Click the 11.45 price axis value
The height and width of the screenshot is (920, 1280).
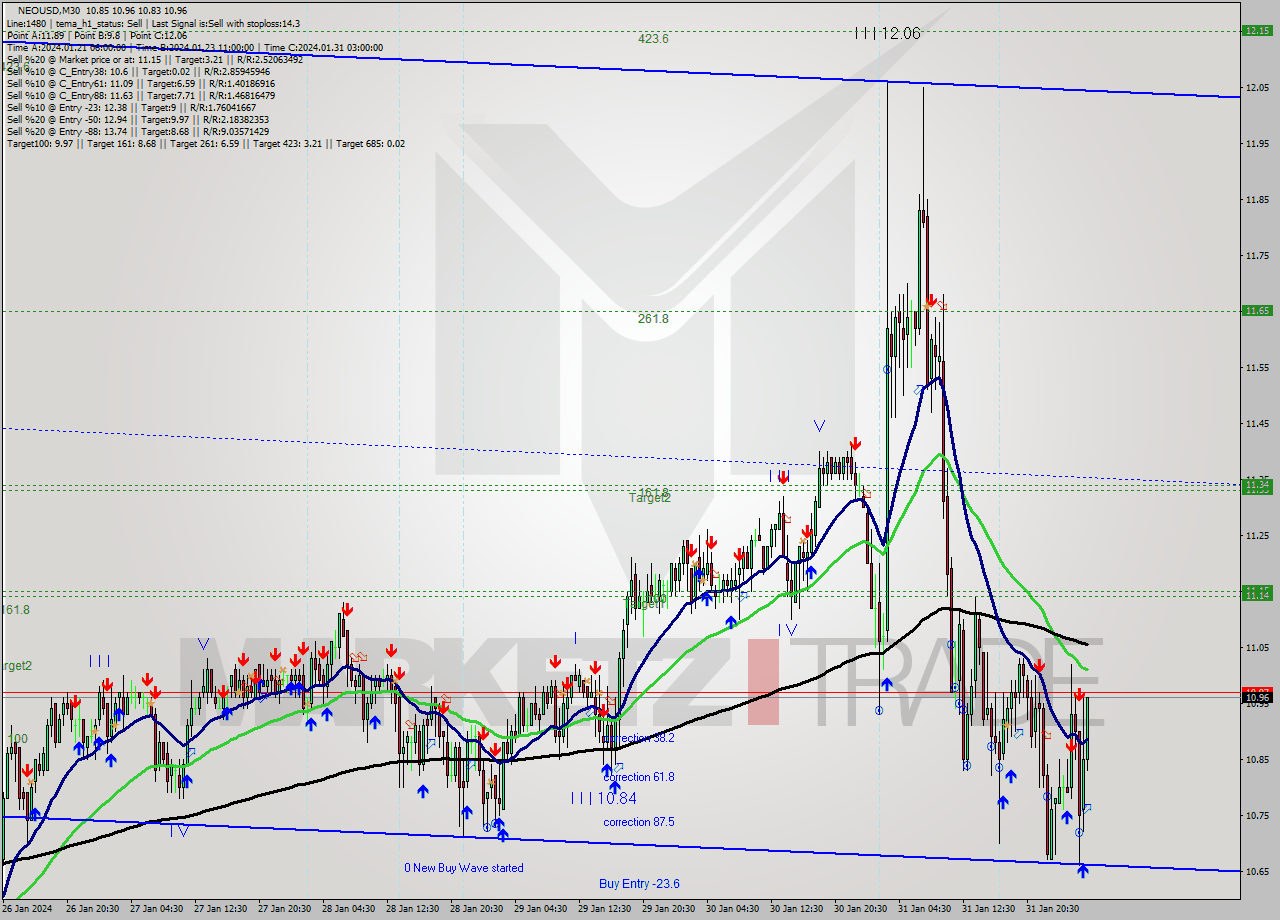[x=1256, y=424]
